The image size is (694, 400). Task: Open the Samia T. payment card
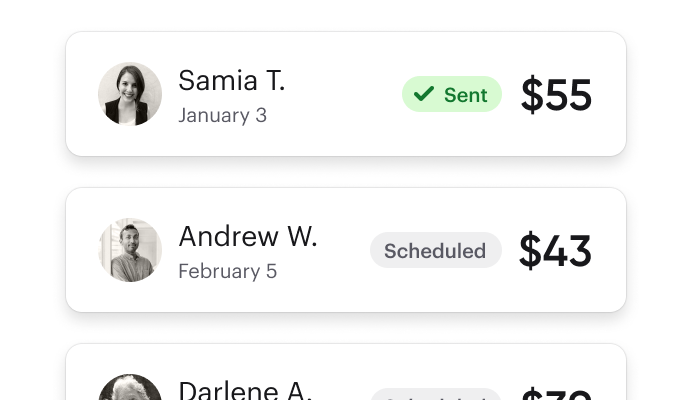346,94
